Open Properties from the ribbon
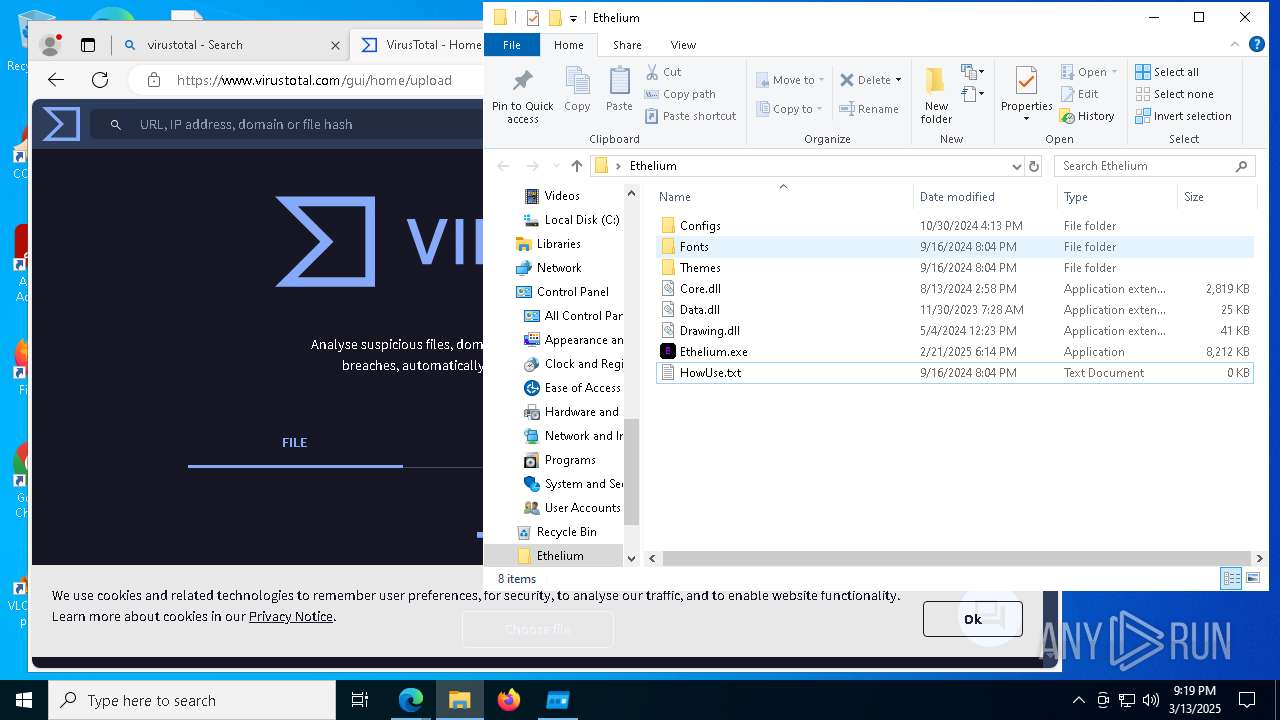The height and width of the screenshot is (720, 1280). [1026, 95]
